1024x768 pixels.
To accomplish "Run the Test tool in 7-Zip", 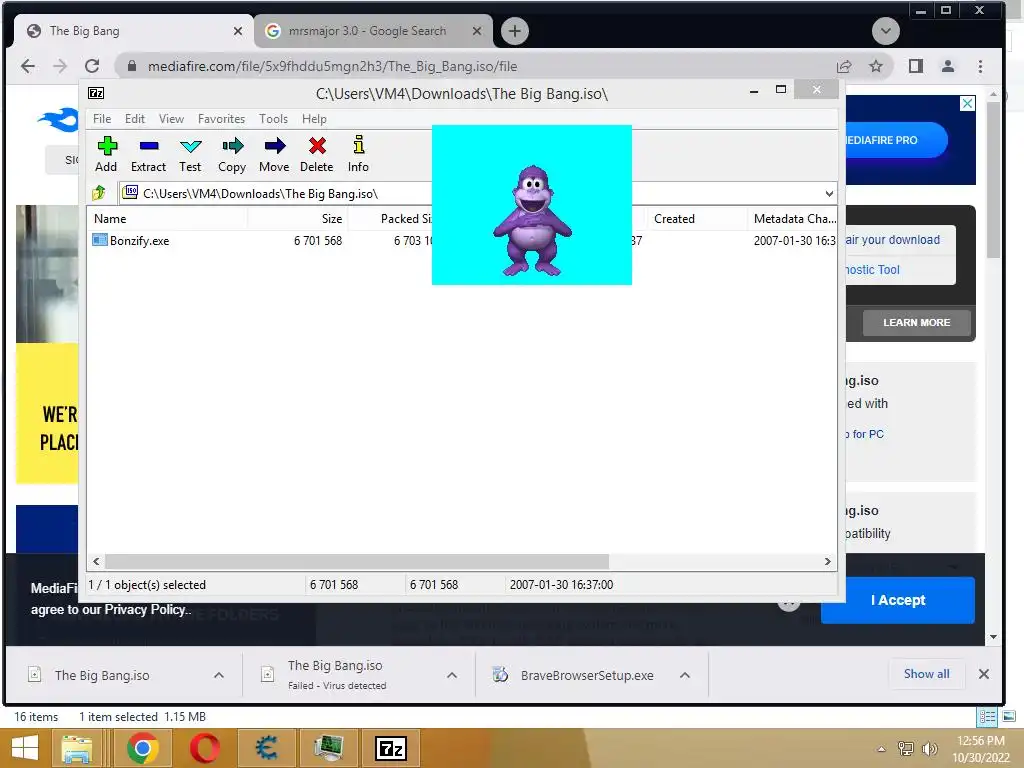I will click(x=190, y=154).
